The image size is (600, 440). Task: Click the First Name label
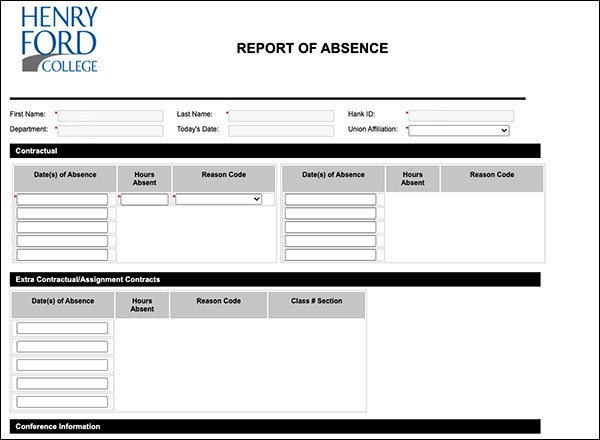point(28,114)
